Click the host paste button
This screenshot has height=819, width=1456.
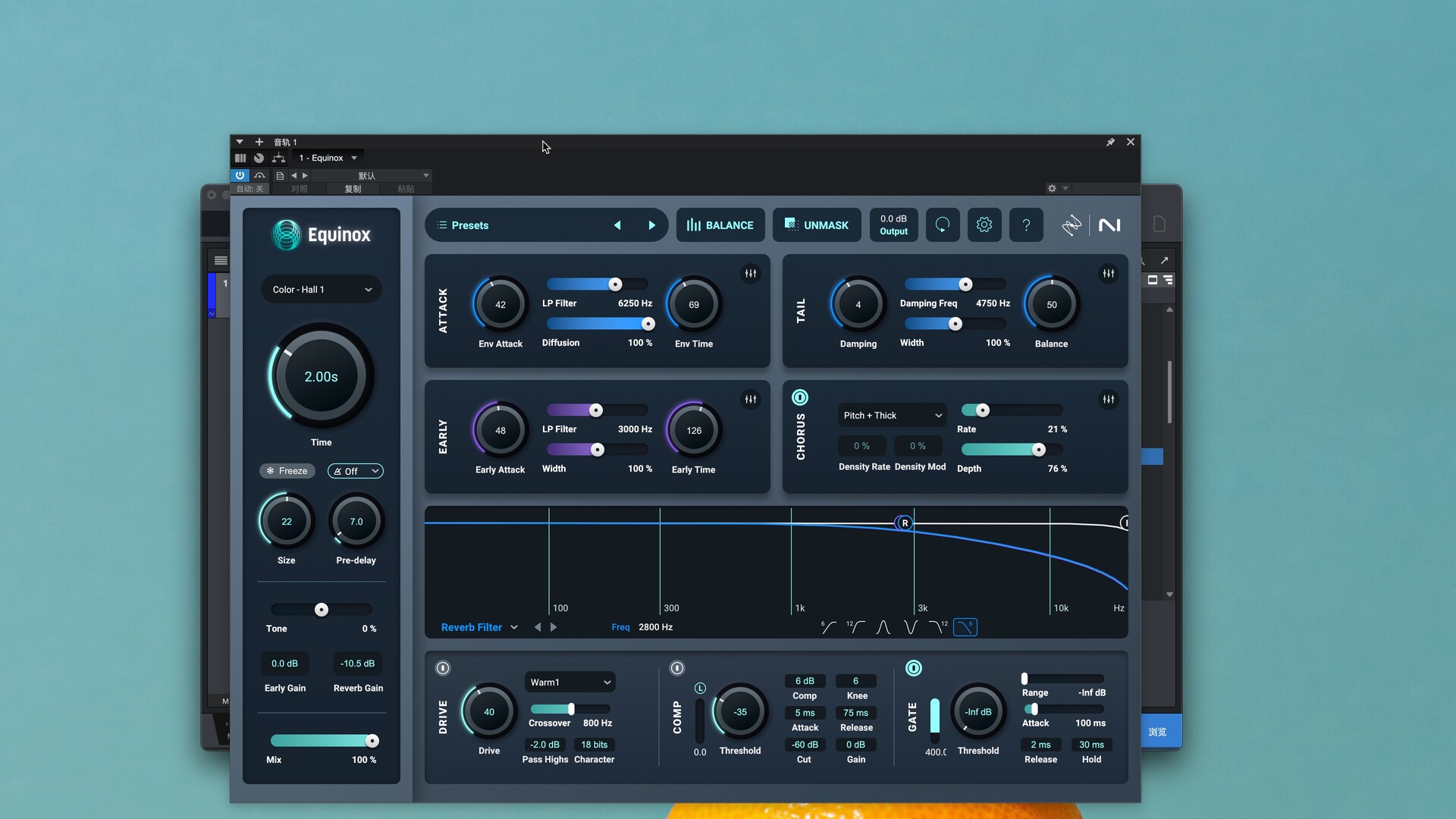tap(406, 190)
